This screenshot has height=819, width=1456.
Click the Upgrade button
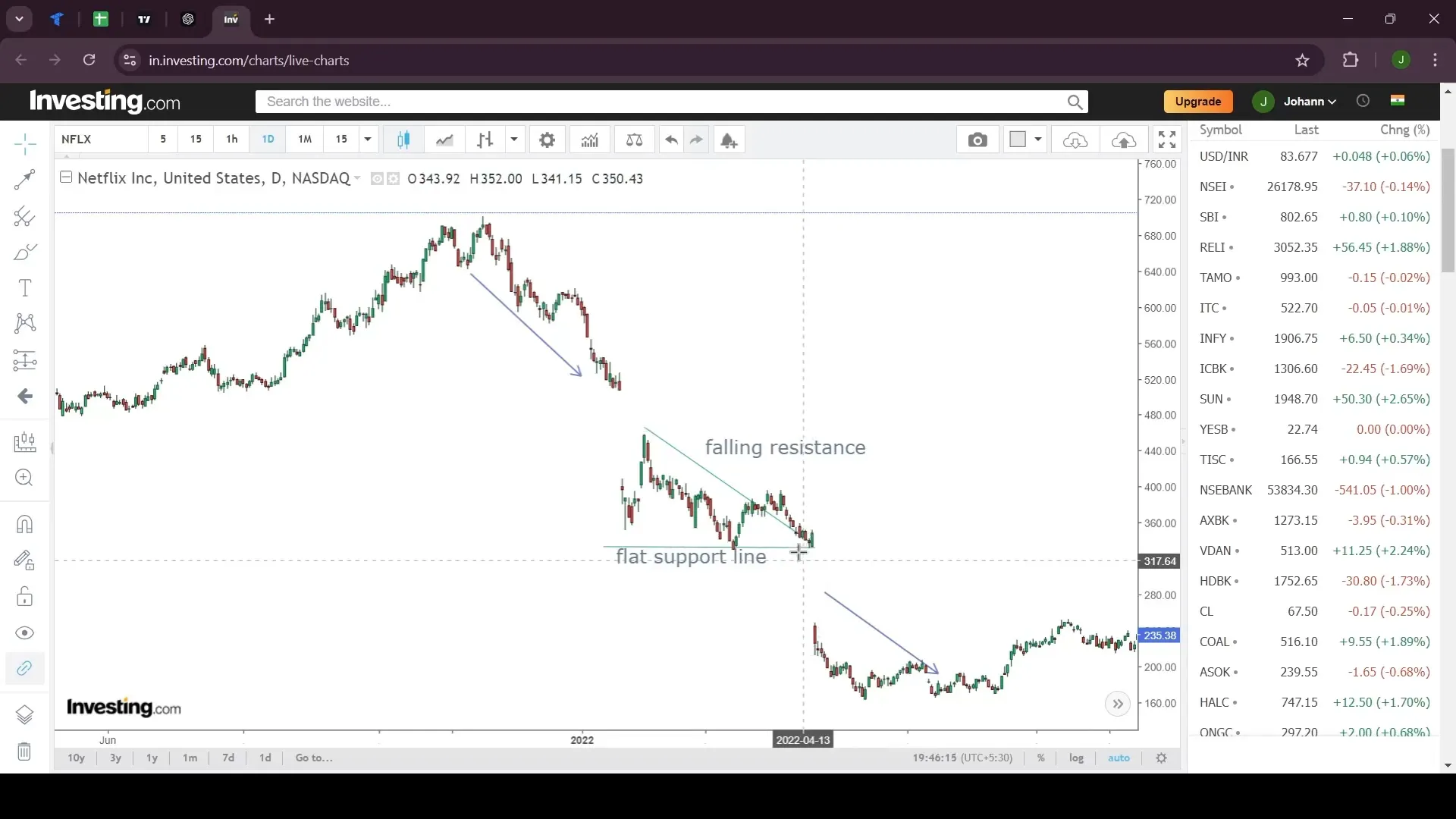coord(1198,102)
